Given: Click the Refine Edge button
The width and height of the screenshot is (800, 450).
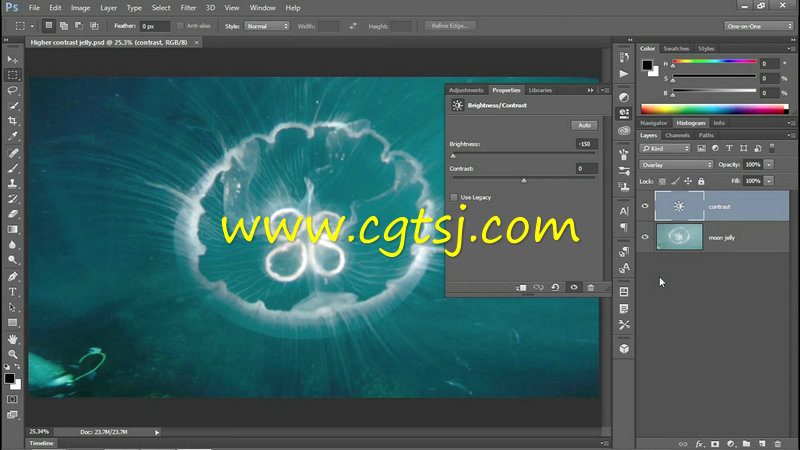Looking at the screenshot, I should coord(450,26).
